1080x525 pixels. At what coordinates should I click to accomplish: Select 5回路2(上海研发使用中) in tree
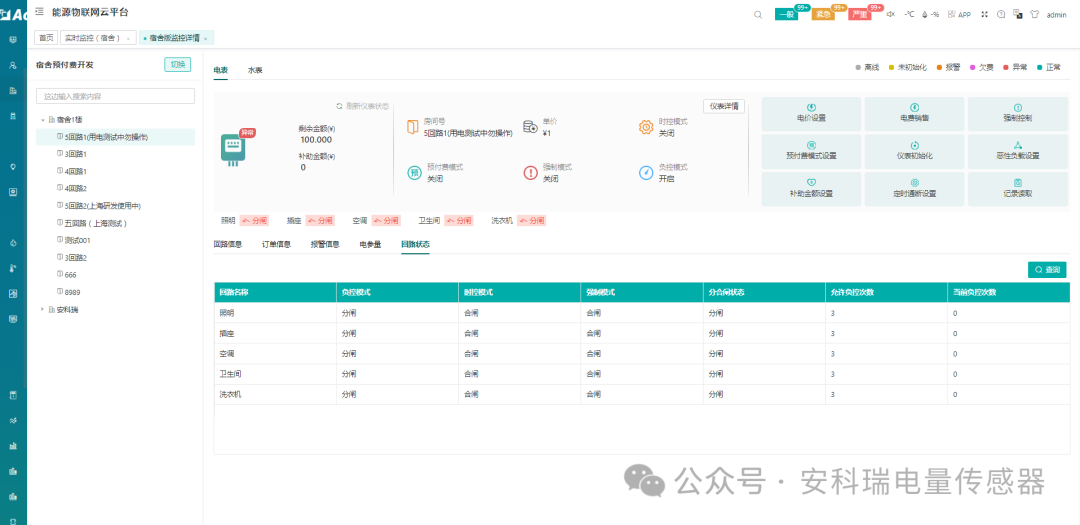pyautogui.click(x=103, y=205)
